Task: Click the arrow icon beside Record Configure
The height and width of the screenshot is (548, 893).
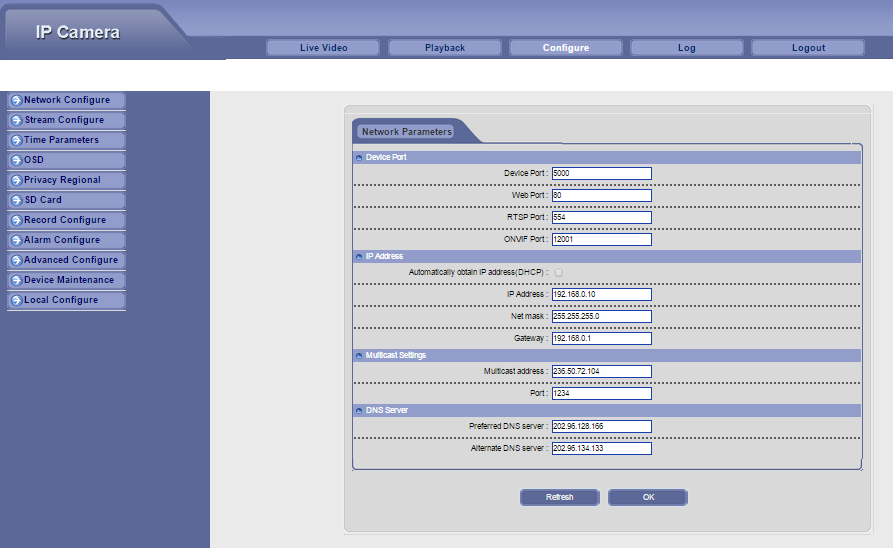Action: (x=17, y=220)
